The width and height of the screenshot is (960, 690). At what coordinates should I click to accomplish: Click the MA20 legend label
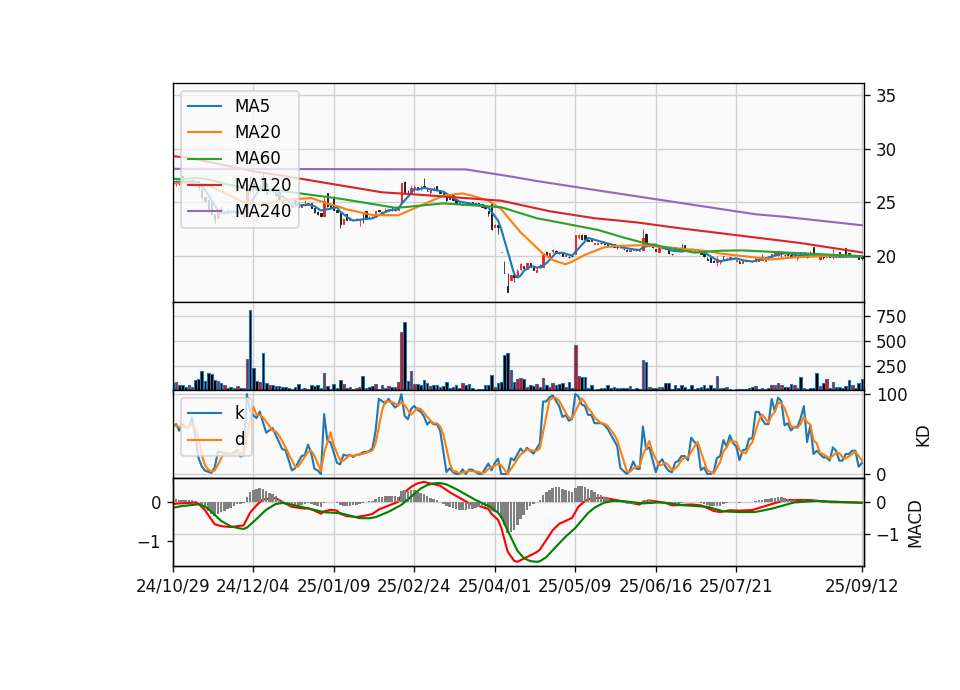[257, 132]
